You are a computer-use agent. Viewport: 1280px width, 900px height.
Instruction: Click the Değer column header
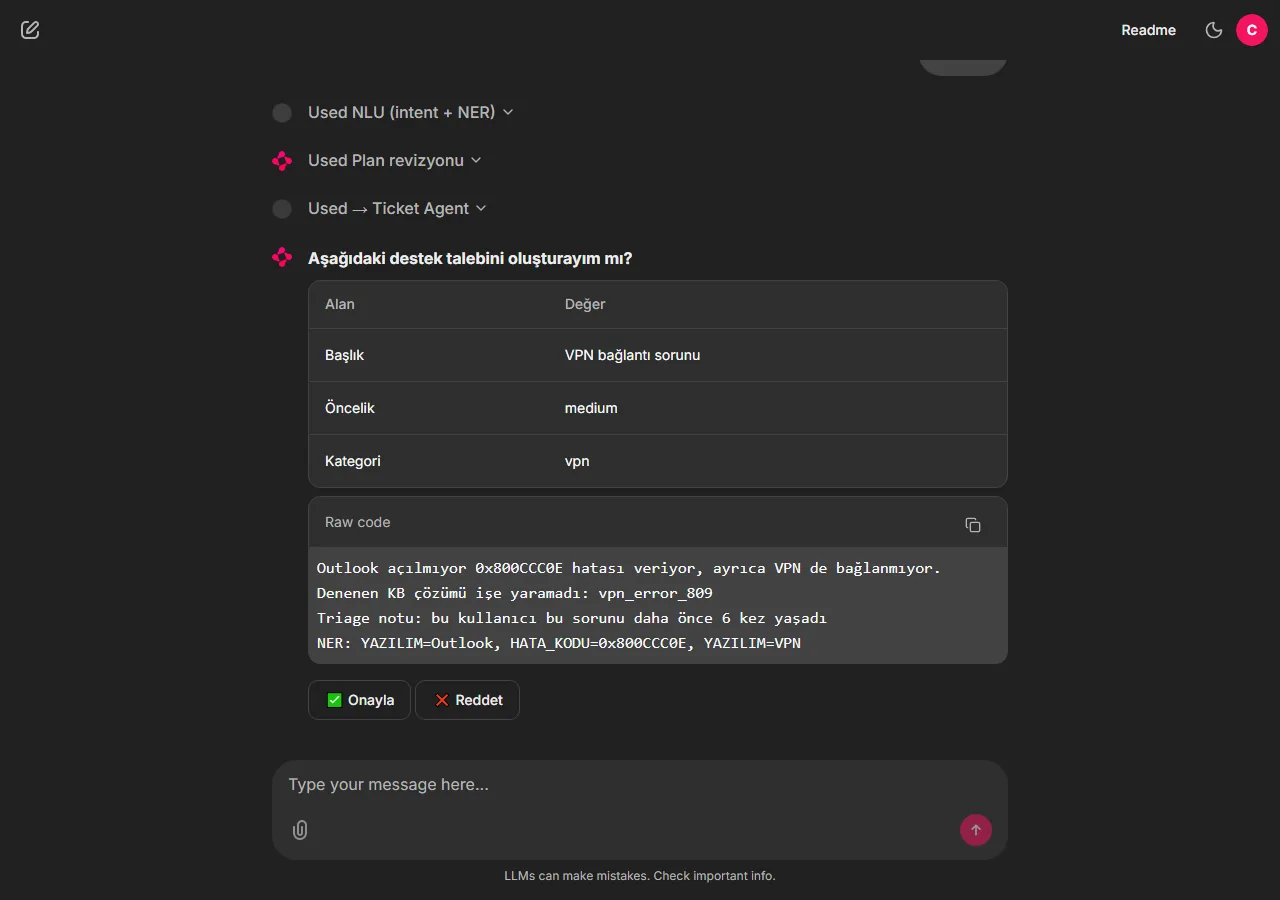[x=585, y=304]
